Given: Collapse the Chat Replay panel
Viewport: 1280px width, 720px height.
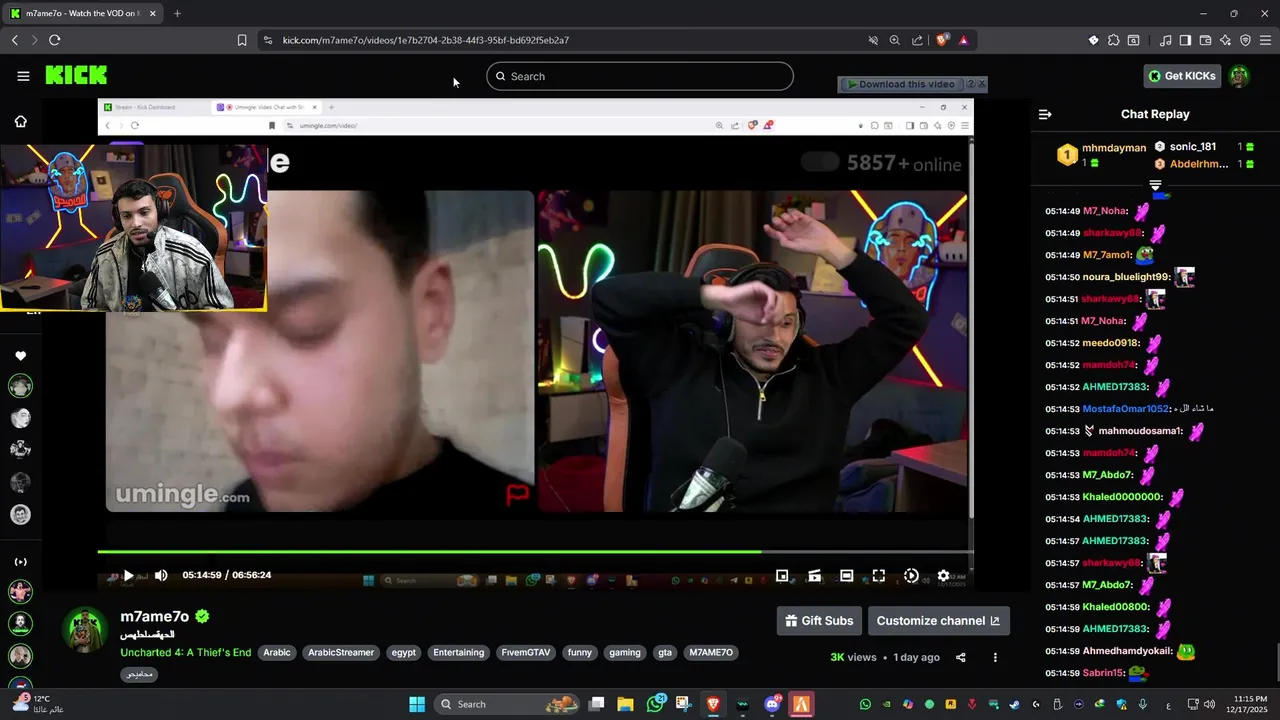Looking at the screenshot, I should click(x=1045, y=114).
